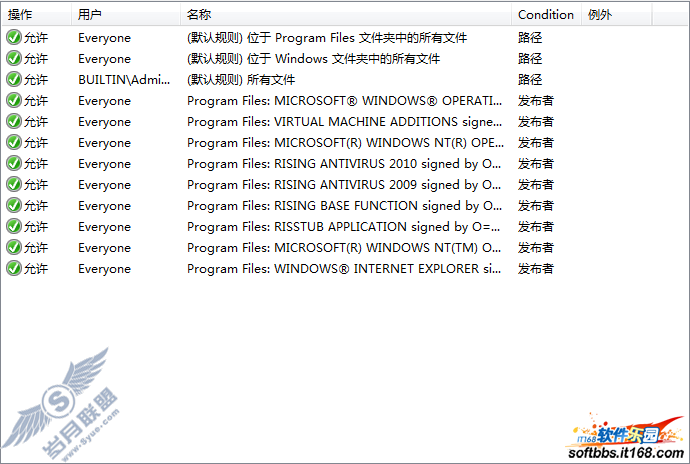Click allow icon of RISING ANTIVIRUS 2009 rule
The width and height of the screenshot is (690, 464).
[14, 184]
